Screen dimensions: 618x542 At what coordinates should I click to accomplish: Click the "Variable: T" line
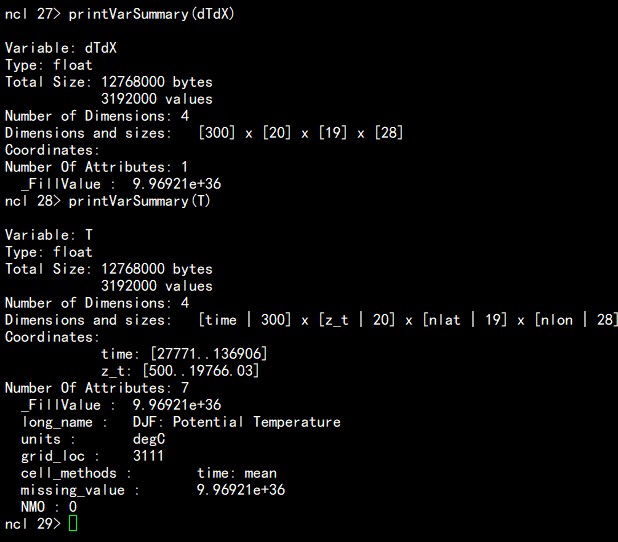50,235
